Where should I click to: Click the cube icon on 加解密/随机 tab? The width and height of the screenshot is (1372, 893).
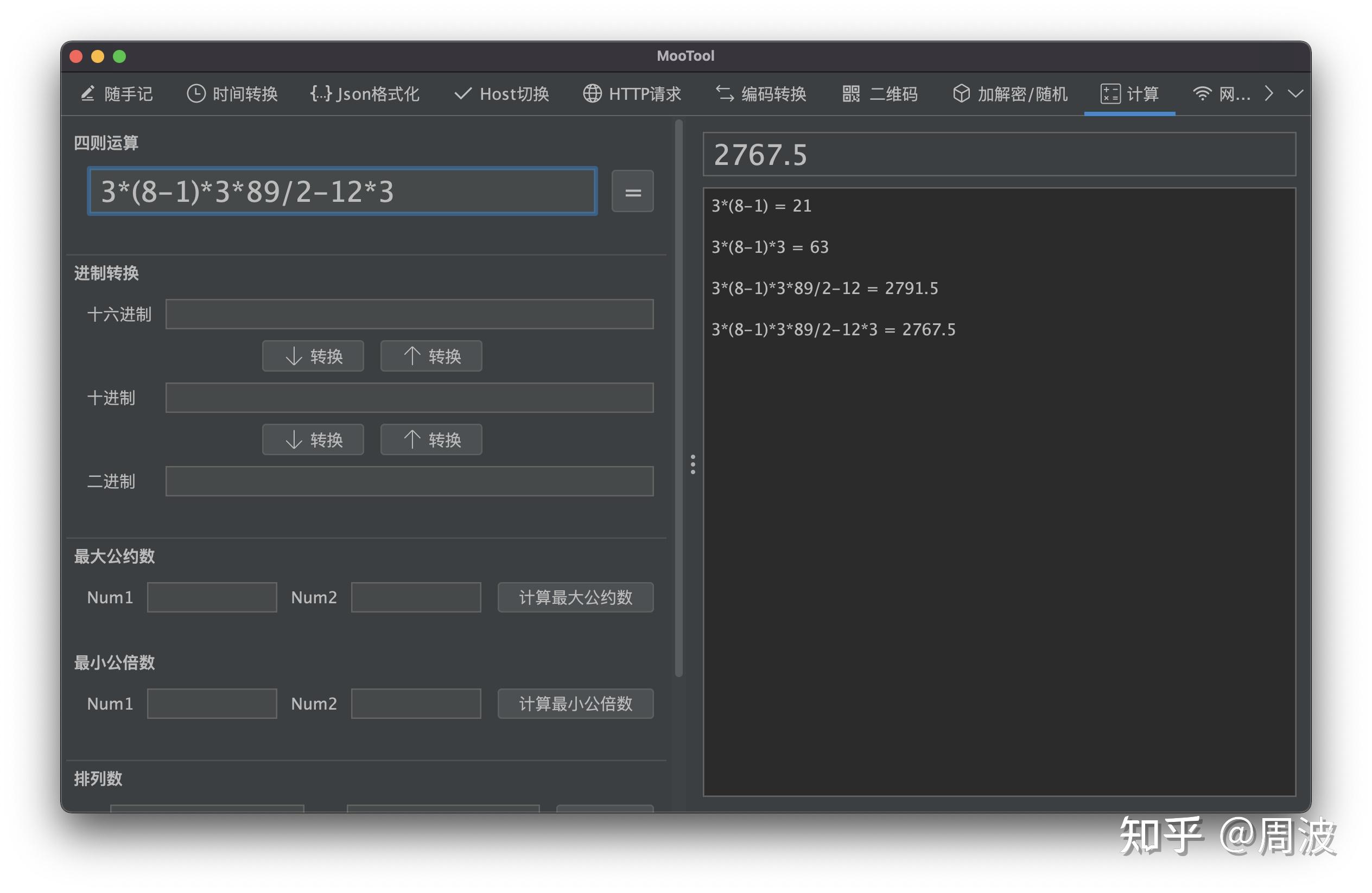pyautogui.click(x=961, y=93)
